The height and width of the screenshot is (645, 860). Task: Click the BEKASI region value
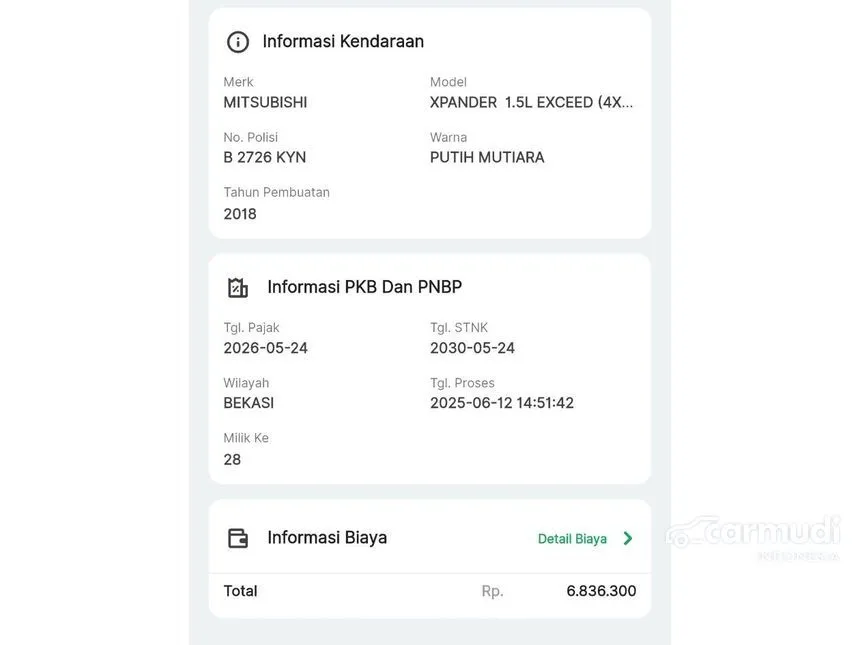point(248,403)
